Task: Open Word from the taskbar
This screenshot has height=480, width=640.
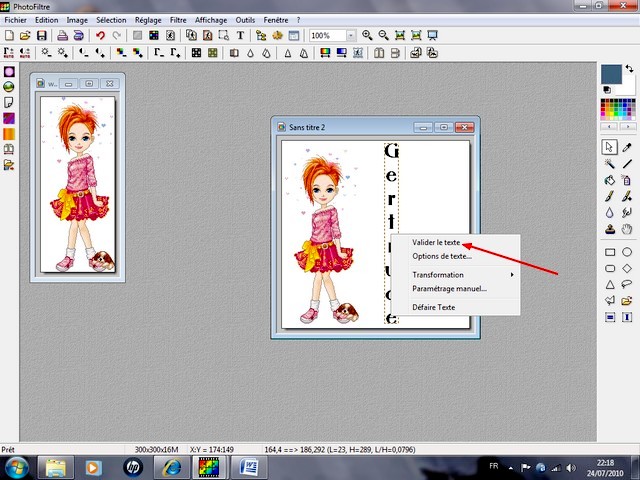Action: tap(249, 468)
